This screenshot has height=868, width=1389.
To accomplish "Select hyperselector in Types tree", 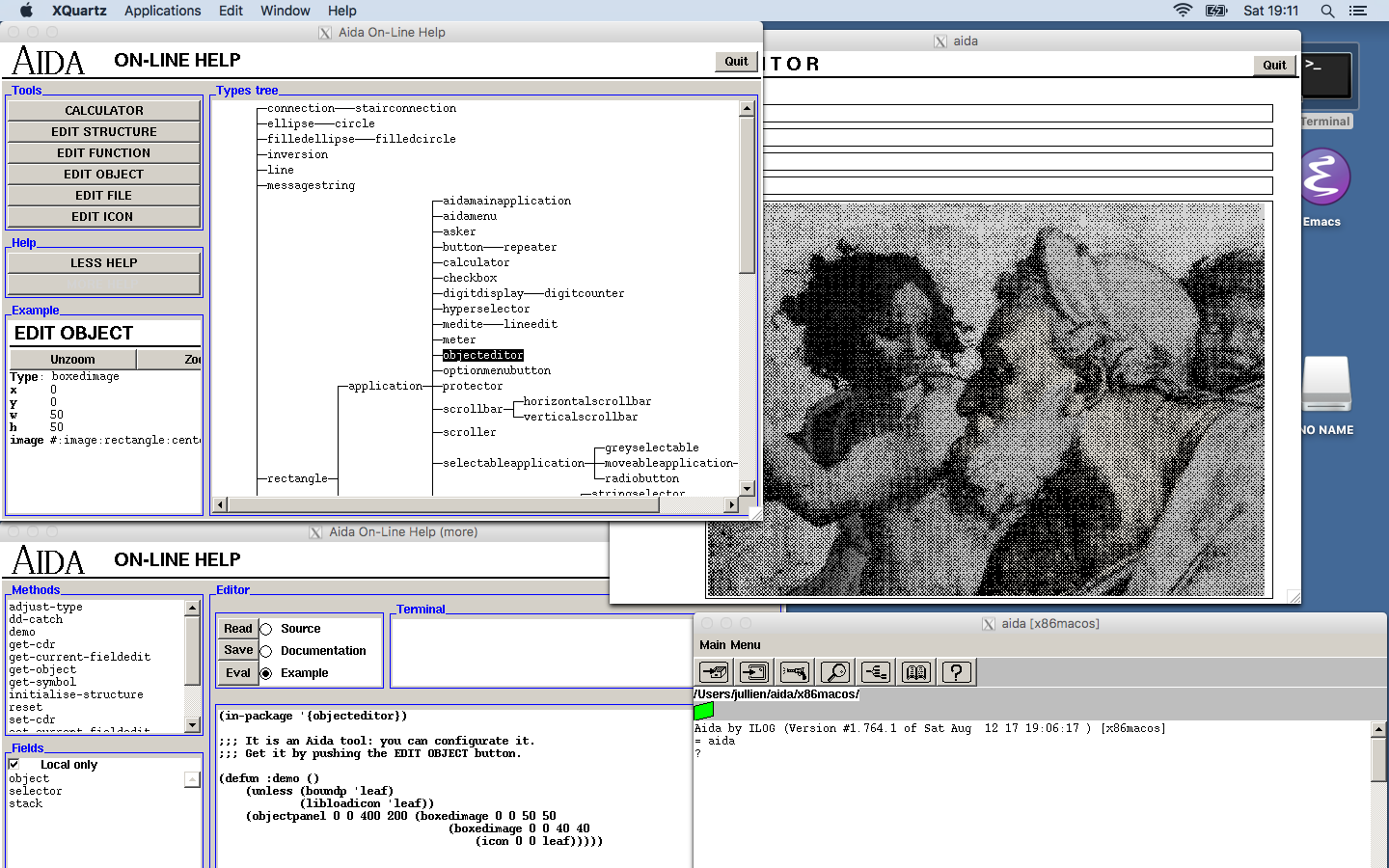I will (x=486, y=309).
